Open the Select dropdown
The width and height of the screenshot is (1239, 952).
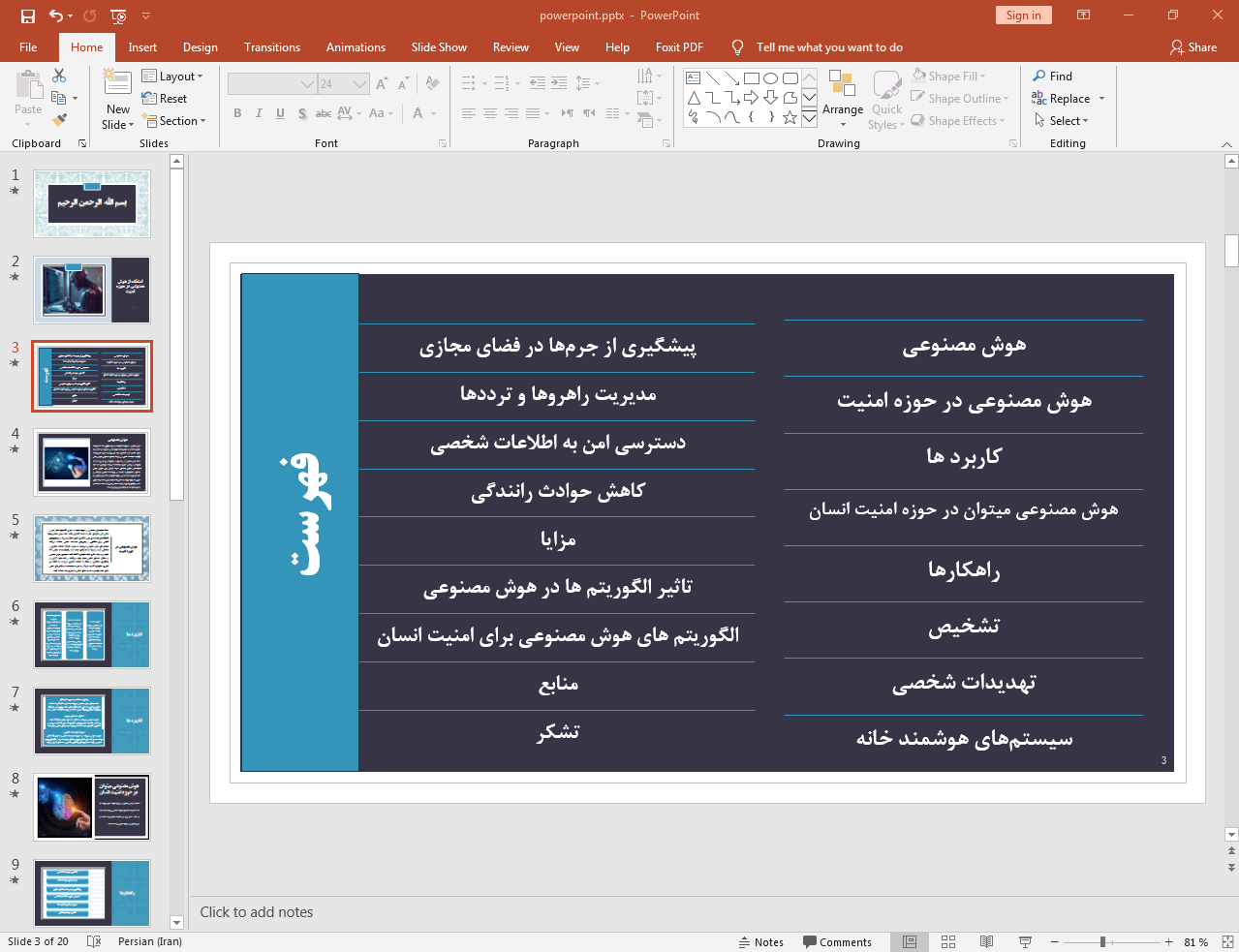(x=1062, y=121)
